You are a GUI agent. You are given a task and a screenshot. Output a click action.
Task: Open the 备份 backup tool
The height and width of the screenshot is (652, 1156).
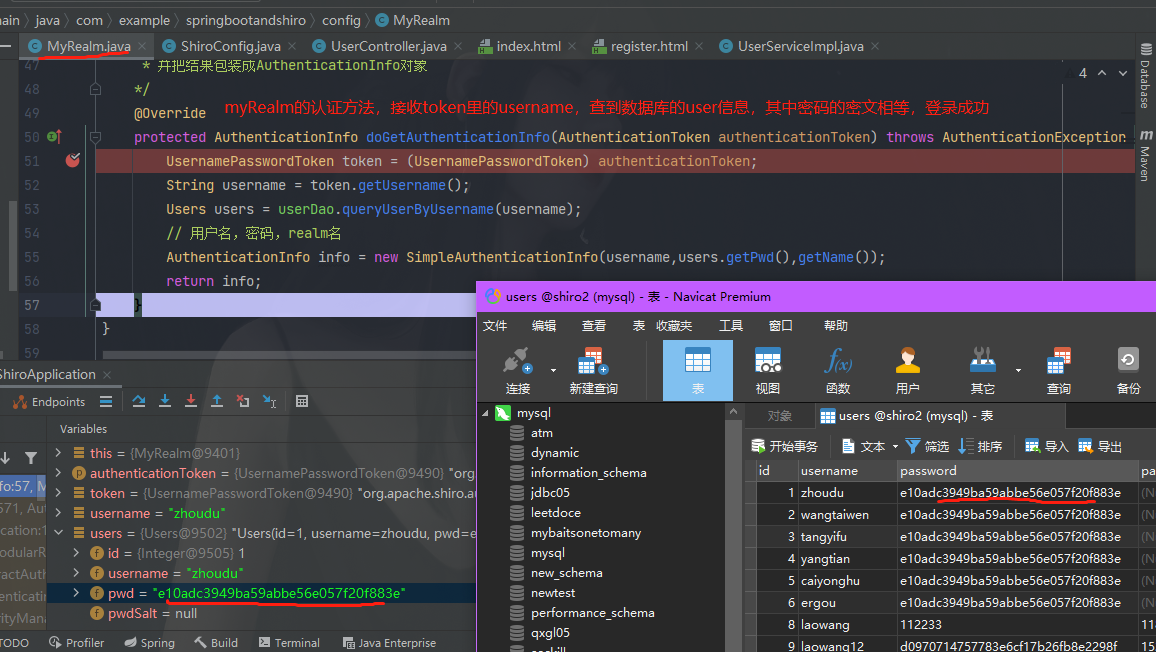tap(1127, 370)
